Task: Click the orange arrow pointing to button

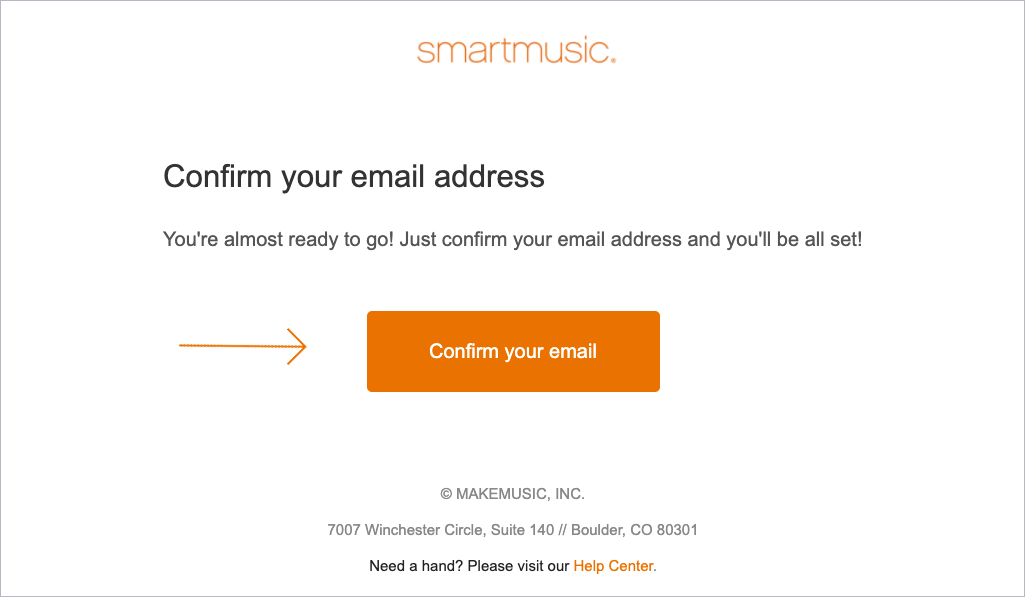Action: pyautogui.click(x=243, y=346)
